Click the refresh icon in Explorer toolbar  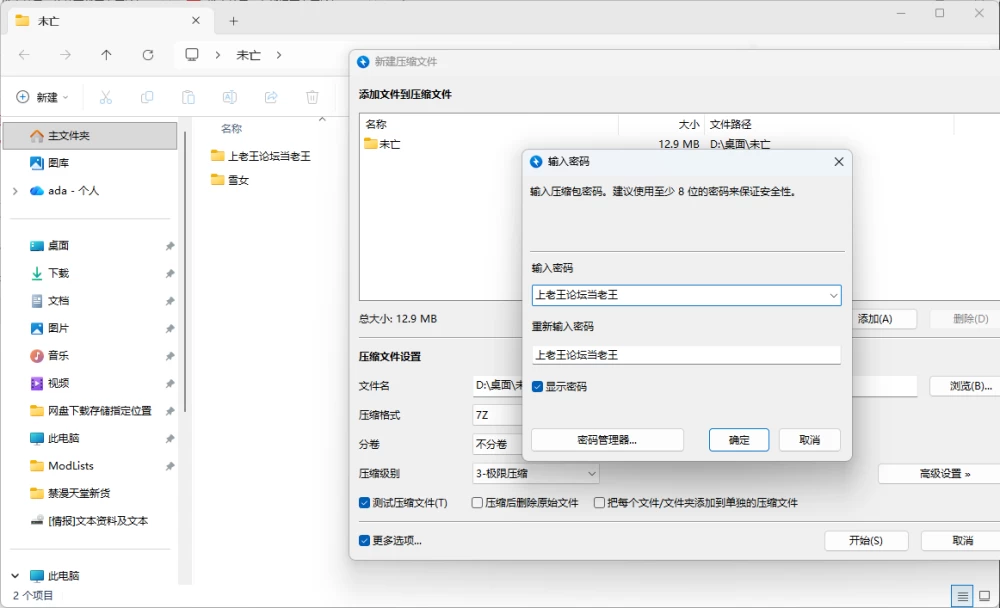pyautogui.click(x=148, y=55)
